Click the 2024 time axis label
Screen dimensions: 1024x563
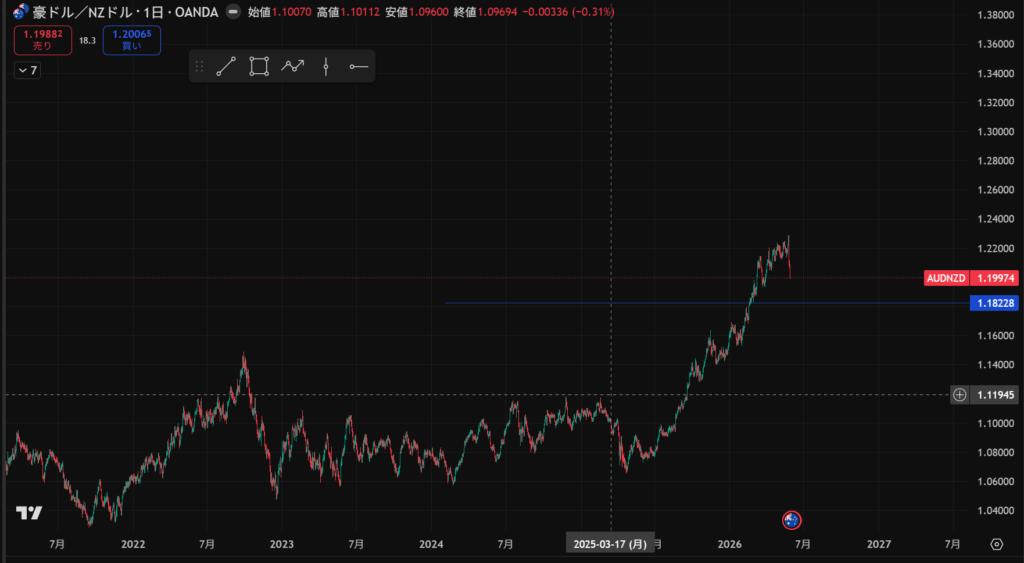pyautogui.click(x=431, y=544)
